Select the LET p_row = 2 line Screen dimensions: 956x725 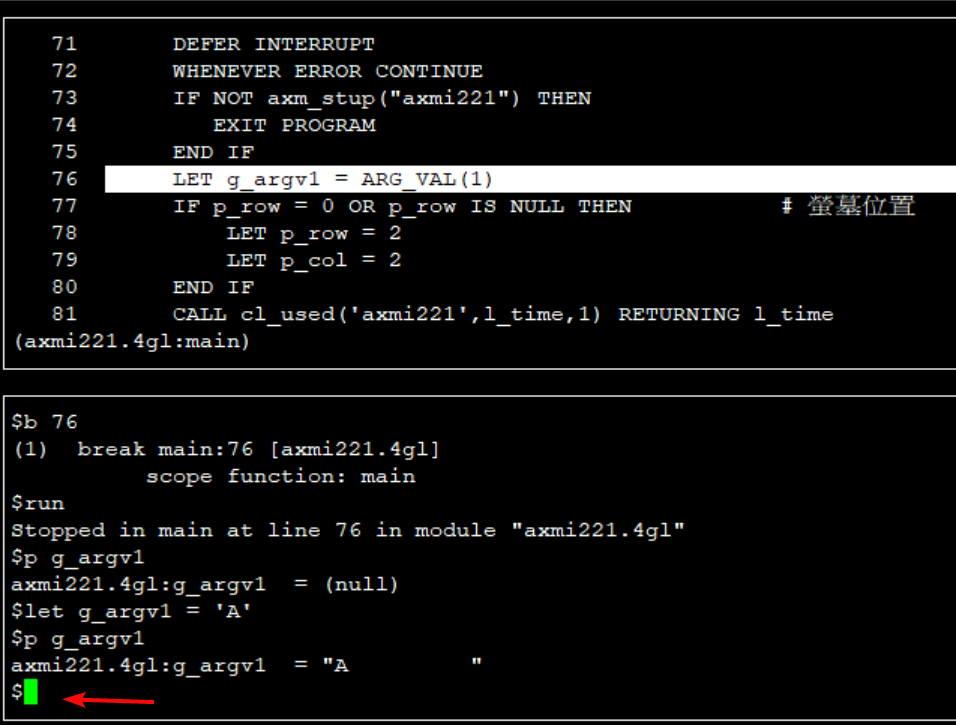point(313,233)
